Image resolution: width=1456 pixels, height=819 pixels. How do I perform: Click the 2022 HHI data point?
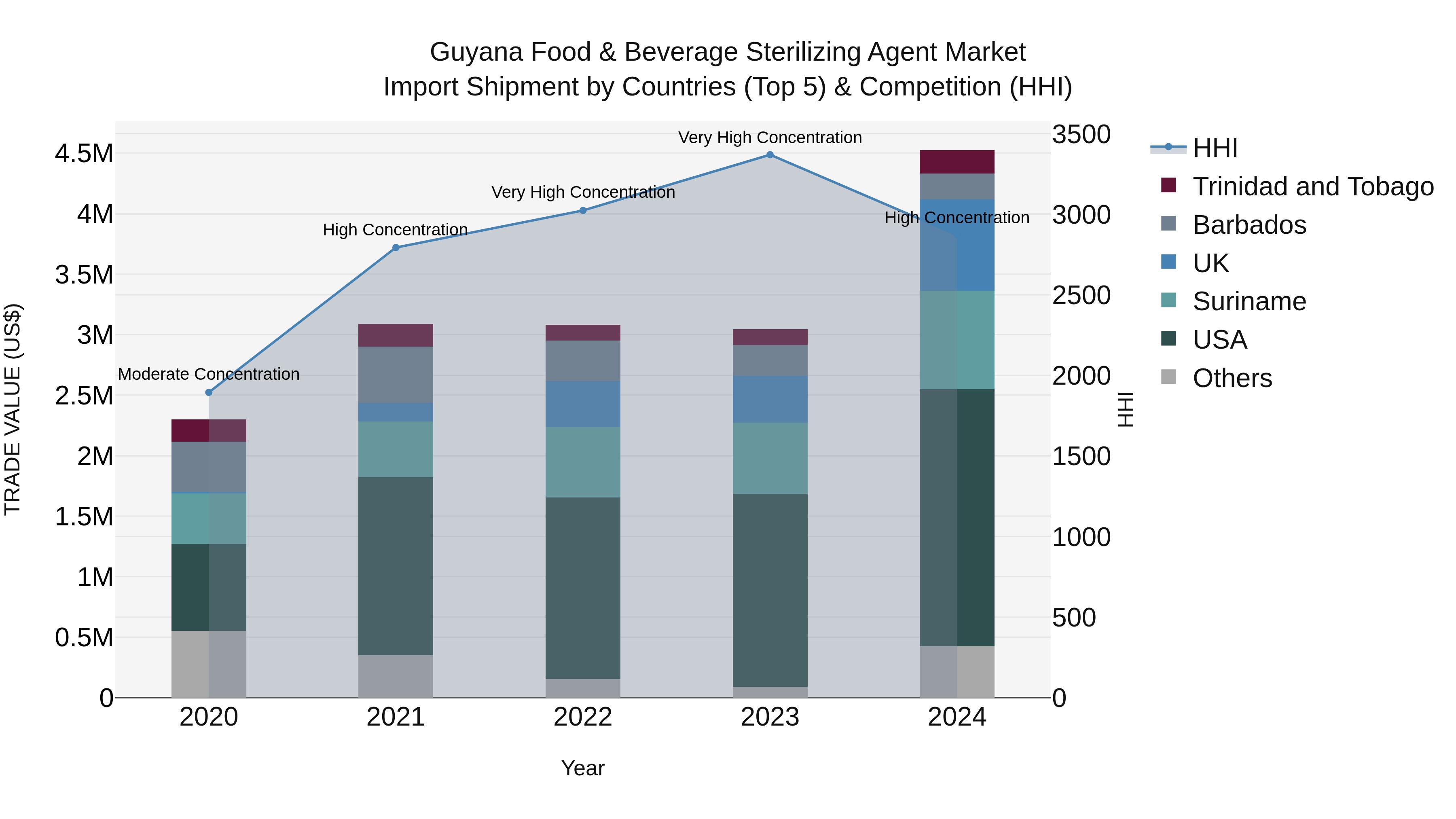(x=583, y=210)
